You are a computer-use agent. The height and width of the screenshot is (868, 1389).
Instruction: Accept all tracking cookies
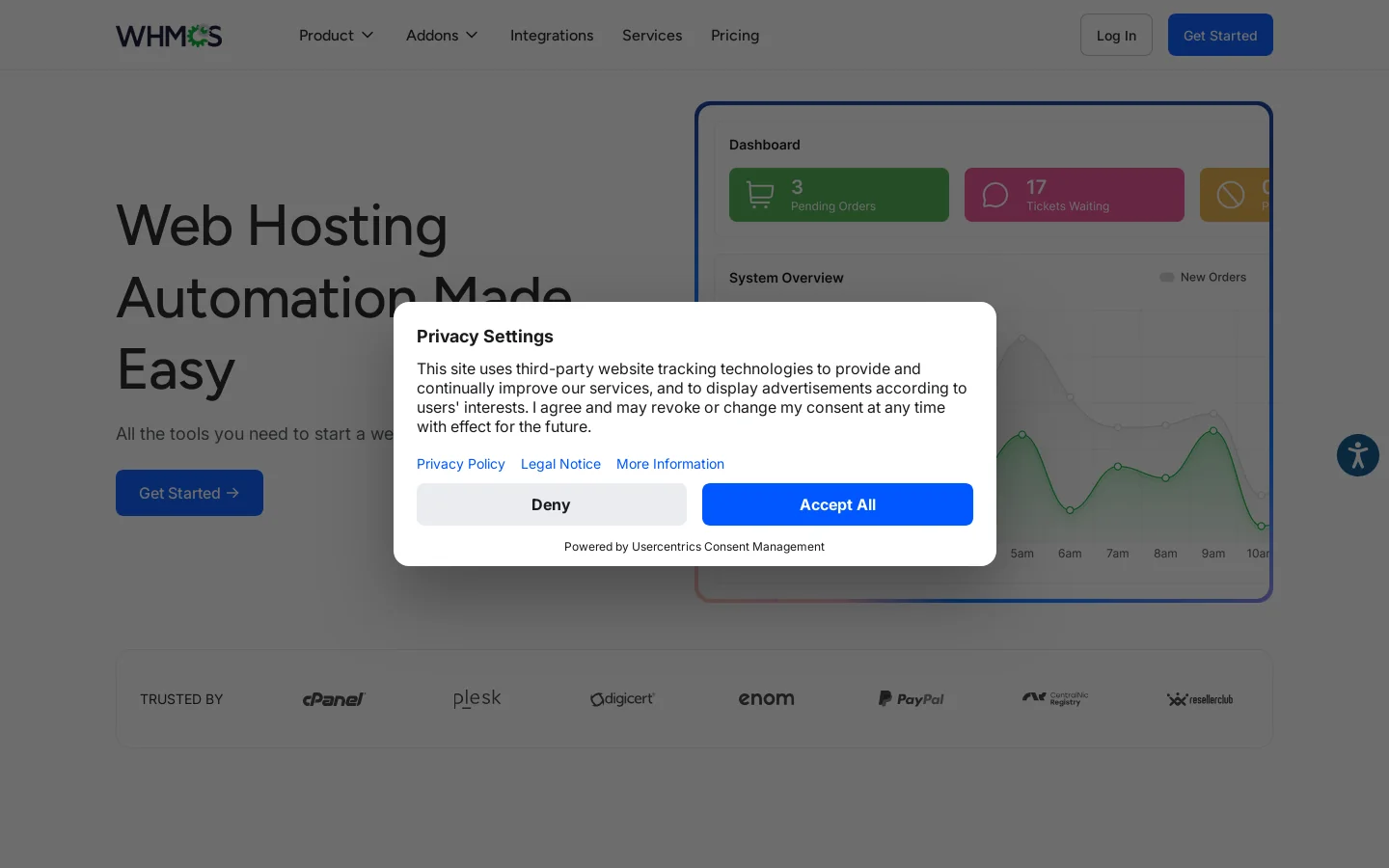pyautogui.click(x=837, y=504)
